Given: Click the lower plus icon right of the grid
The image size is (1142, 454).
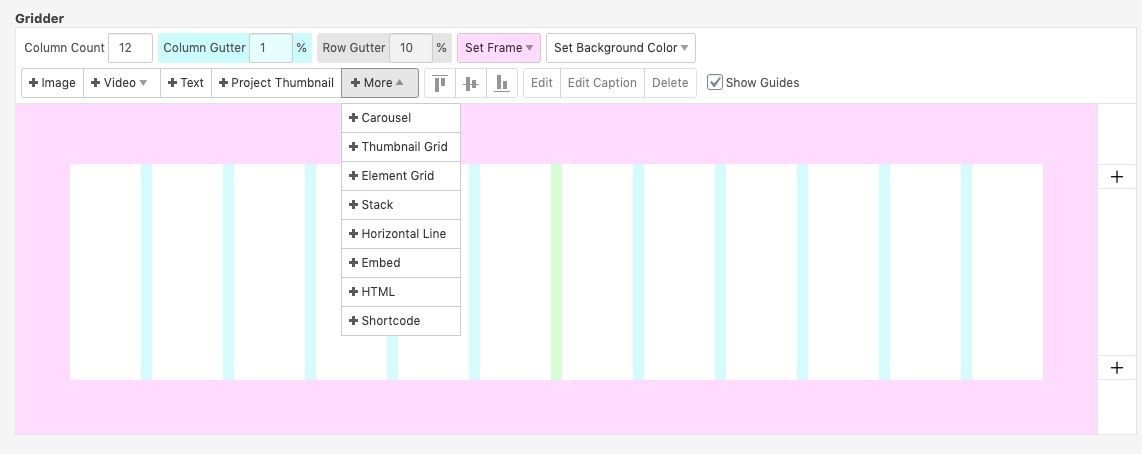Looking at the screenshot, I should click(x=1117, y=368).
